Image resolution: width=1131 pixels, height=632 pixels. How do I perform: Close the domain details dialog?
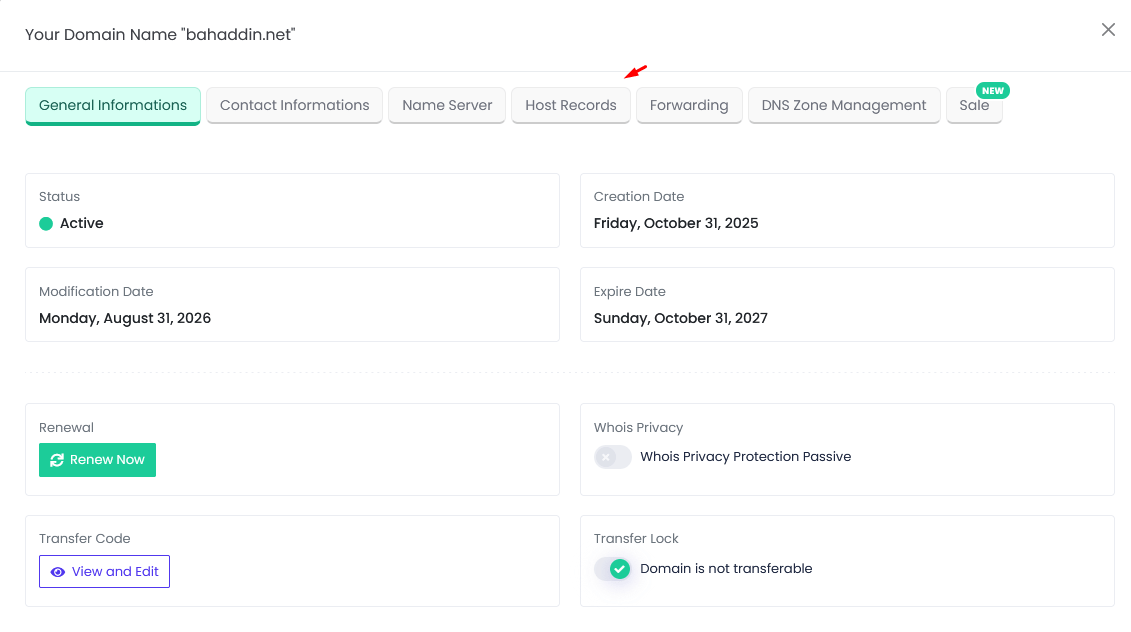1108,30
